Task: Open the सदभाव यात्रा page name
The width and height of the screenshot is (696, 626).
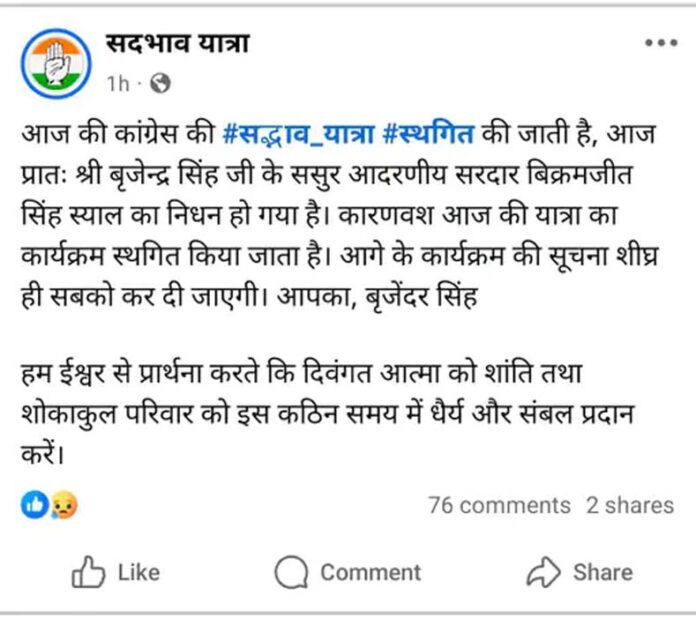Action: click(x=177, y=44)
